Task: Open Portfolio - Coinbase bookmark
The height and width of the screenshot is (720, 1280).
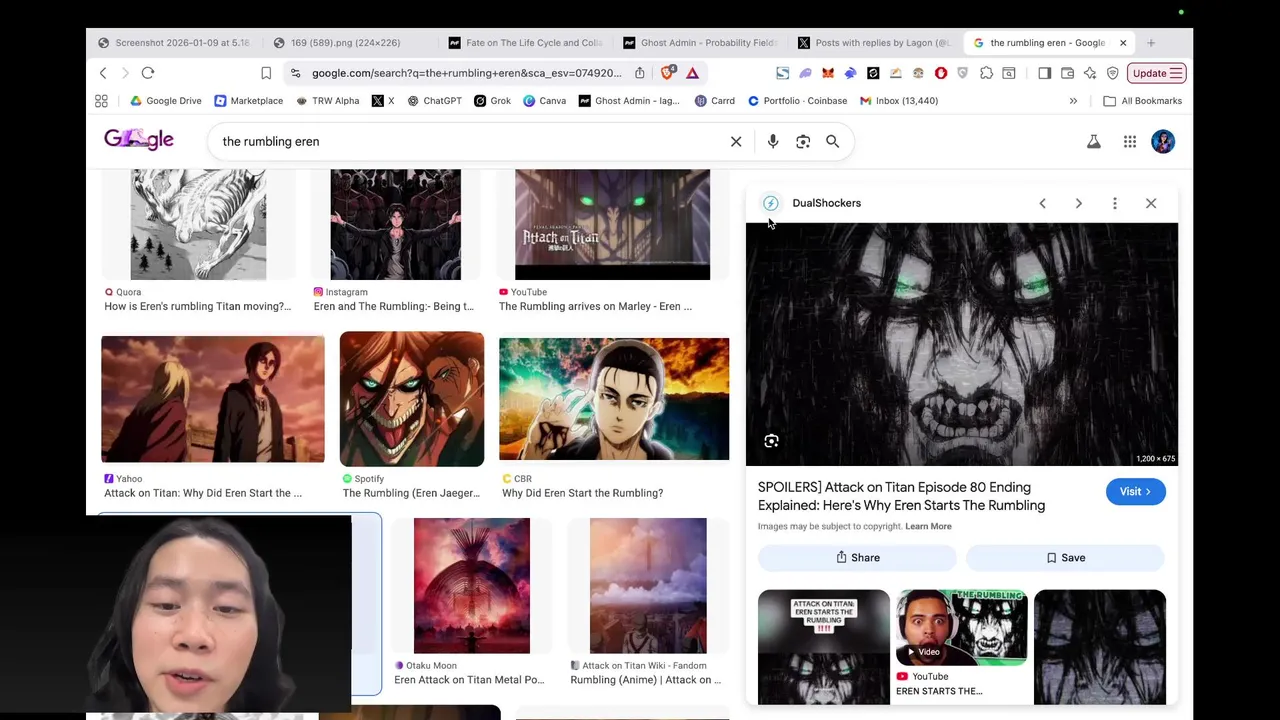Action: [797, 101]
